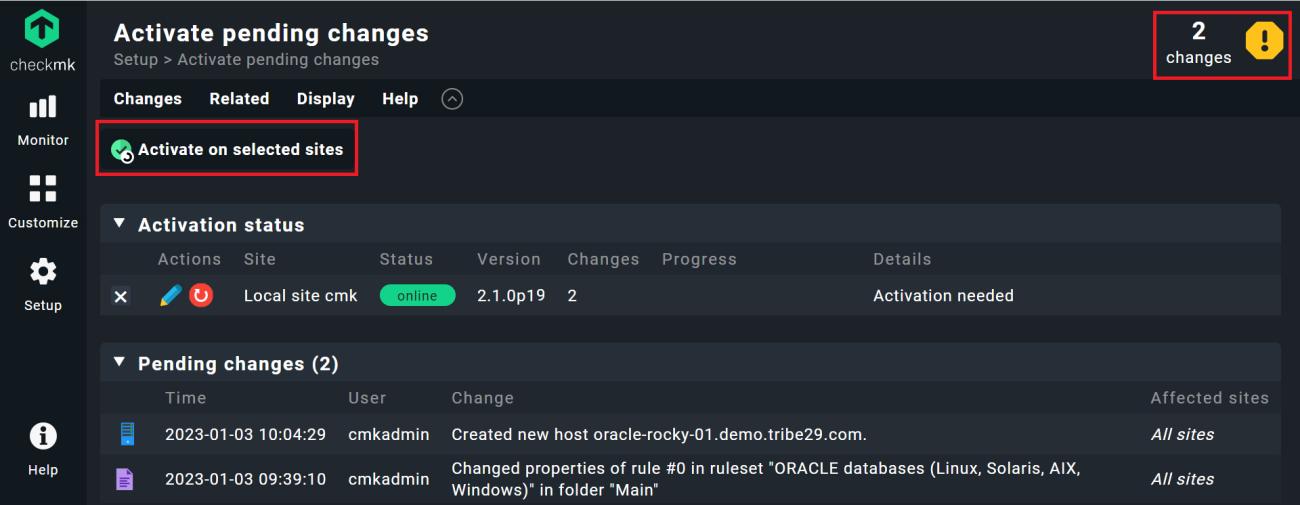The height and width of the screenshot is (505, 1300).
Task: Collapse the Pending changes section
Action: pos(120,362)
